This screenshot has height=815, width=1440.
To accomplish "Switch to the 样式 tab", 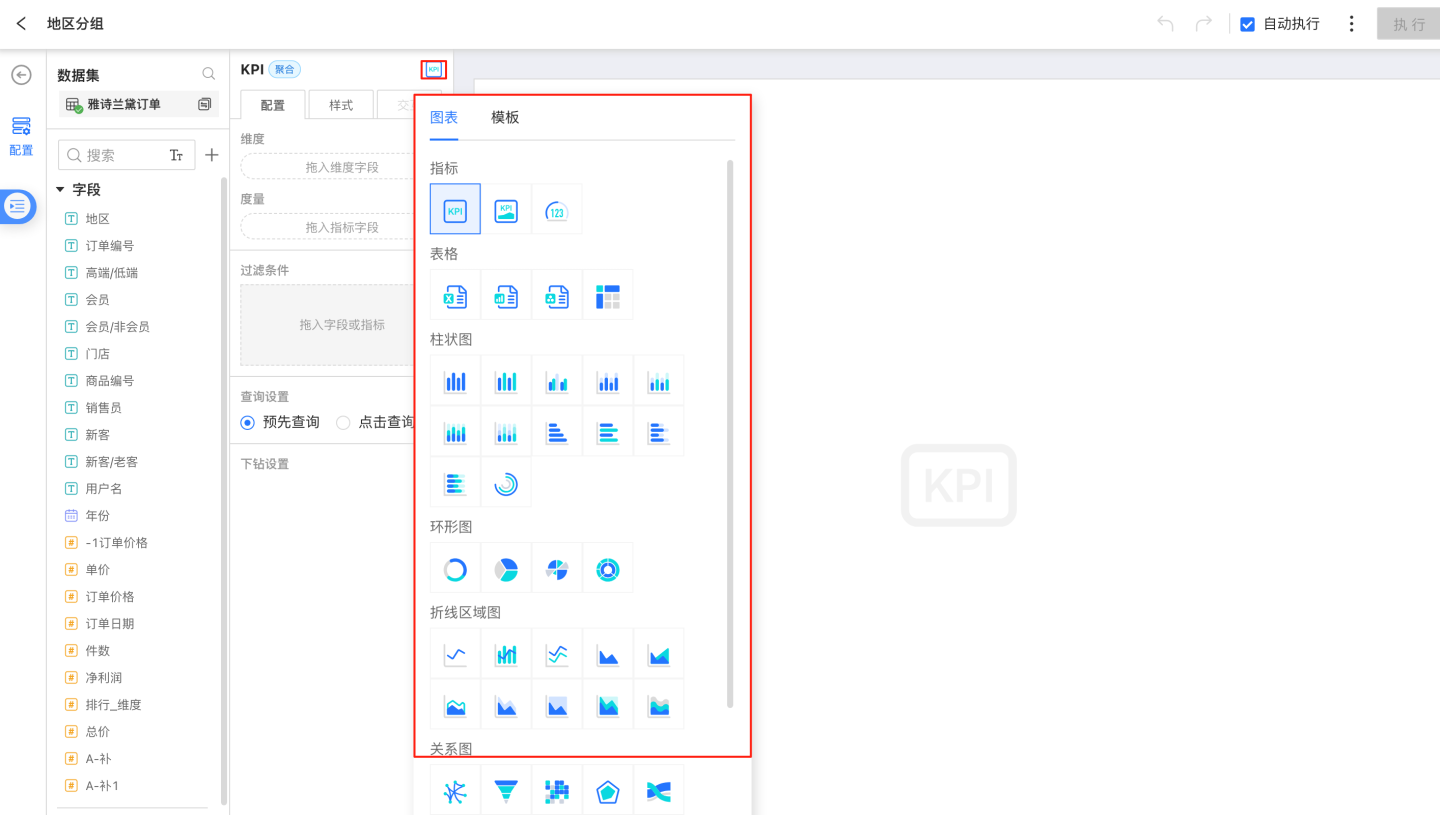I will pyautogui.click(x=341, y=105).
